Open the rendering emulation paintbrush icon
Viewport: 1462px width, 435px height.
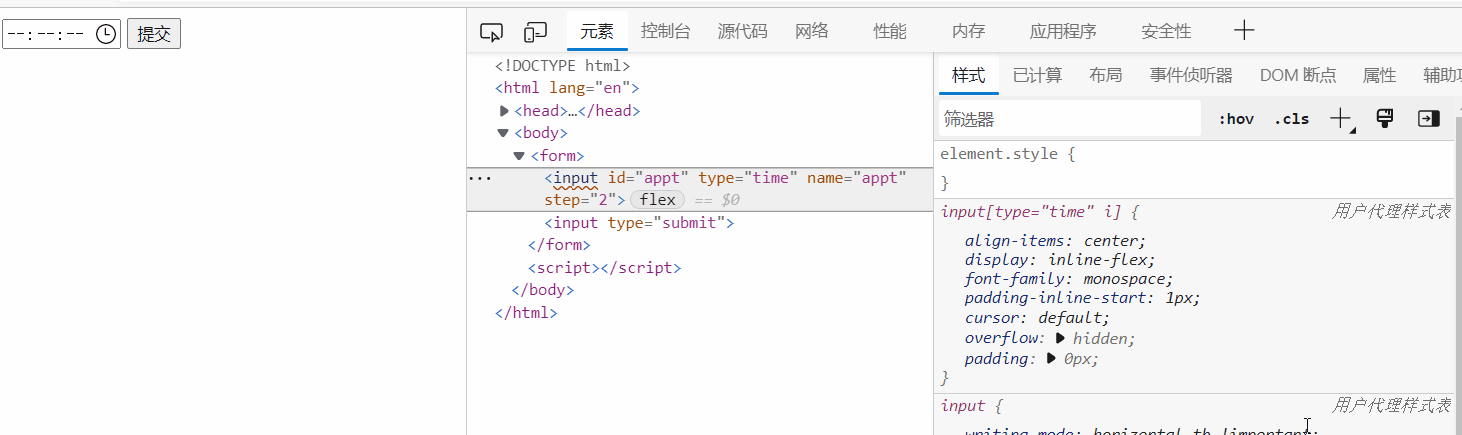pos(1385,119)
